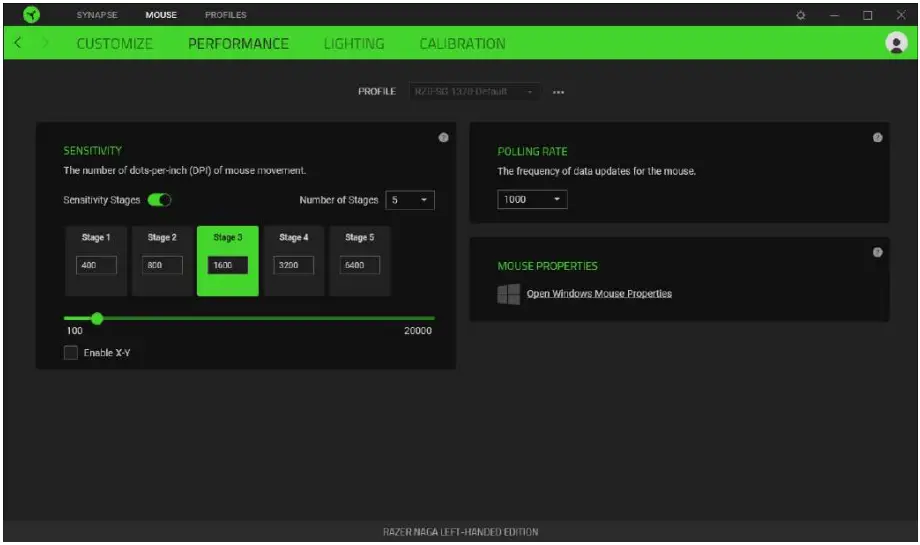The height and width of the screenshot is (545, 920).
Task: Select Stage 4 sensitivity tile
Action: [293, 261]
